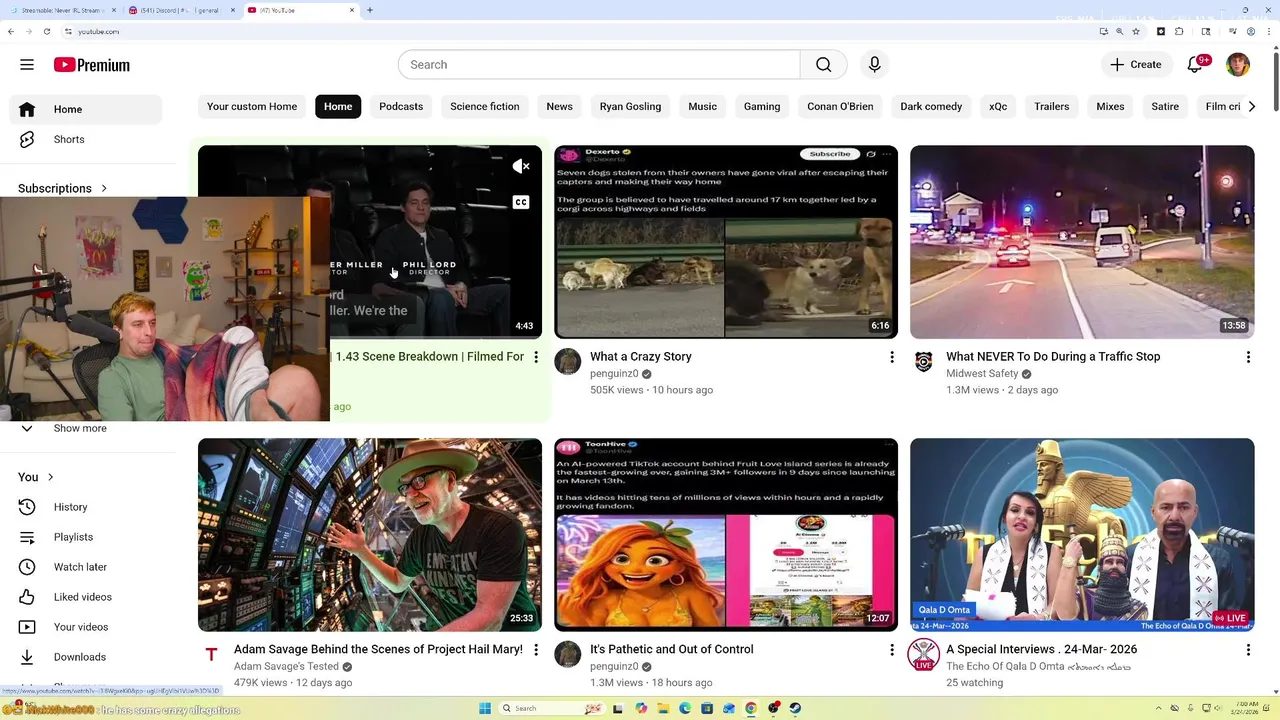This screenshot has width=1280, height=720.
Task: Select the Your custom Home chip
Action: tap(252, 106)
